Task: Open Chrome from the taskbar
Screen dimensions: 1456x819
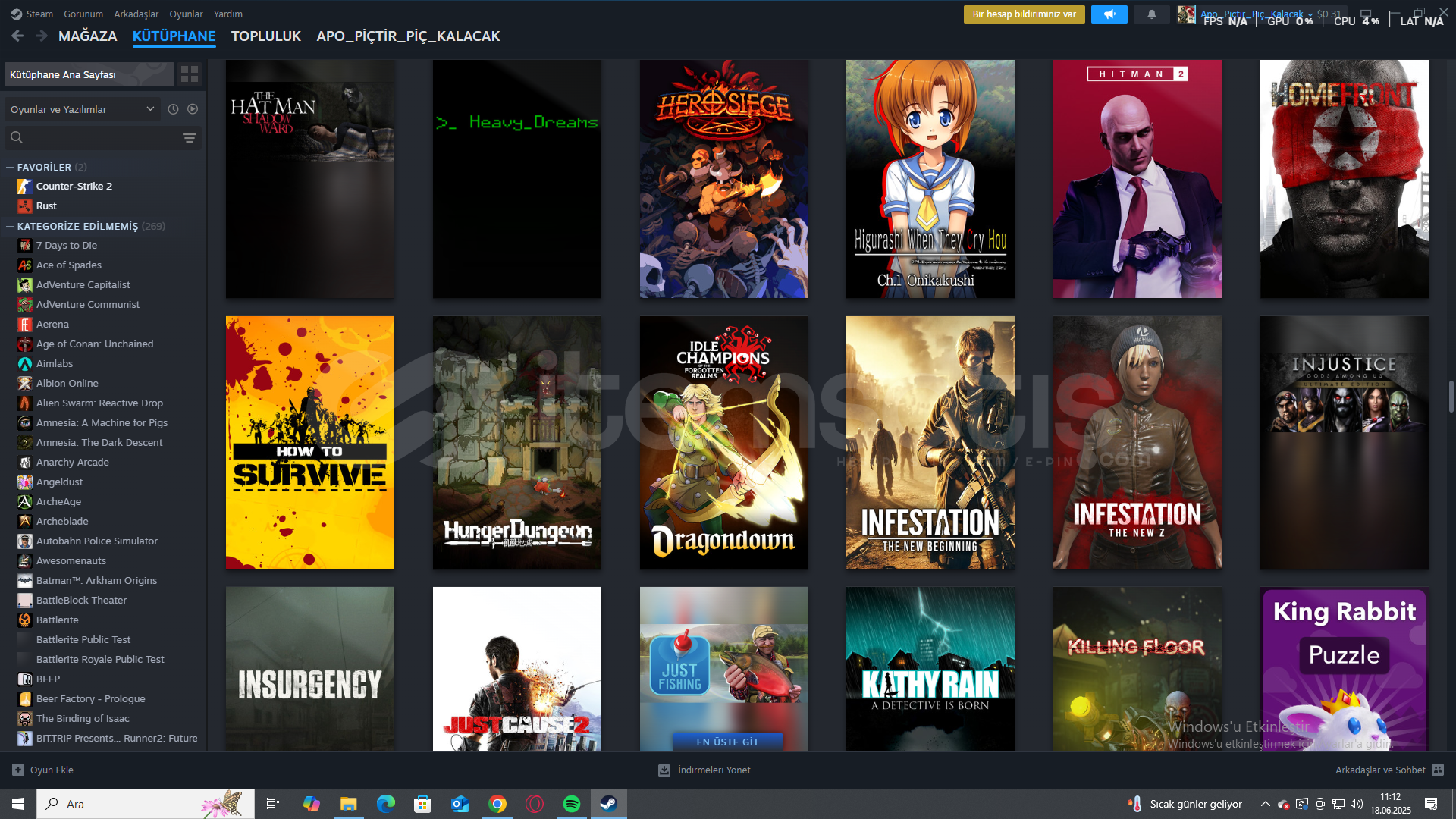Action: (x=497, y=804)
